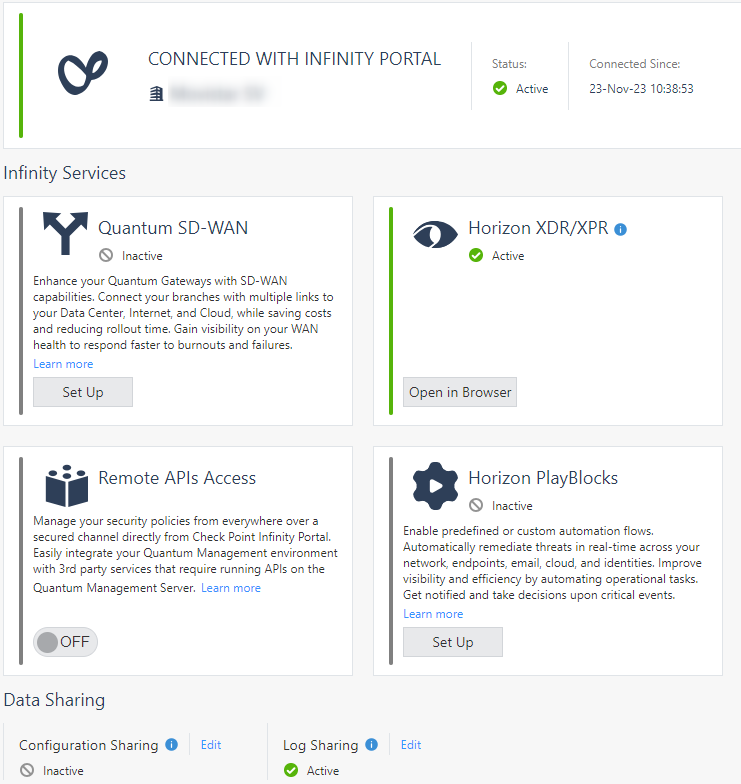This screenshot has height=784, width=741.
Task: Open Learn more link under Horizon PlayBlocks
Action: pyautogui.click(x=433, y=614)
